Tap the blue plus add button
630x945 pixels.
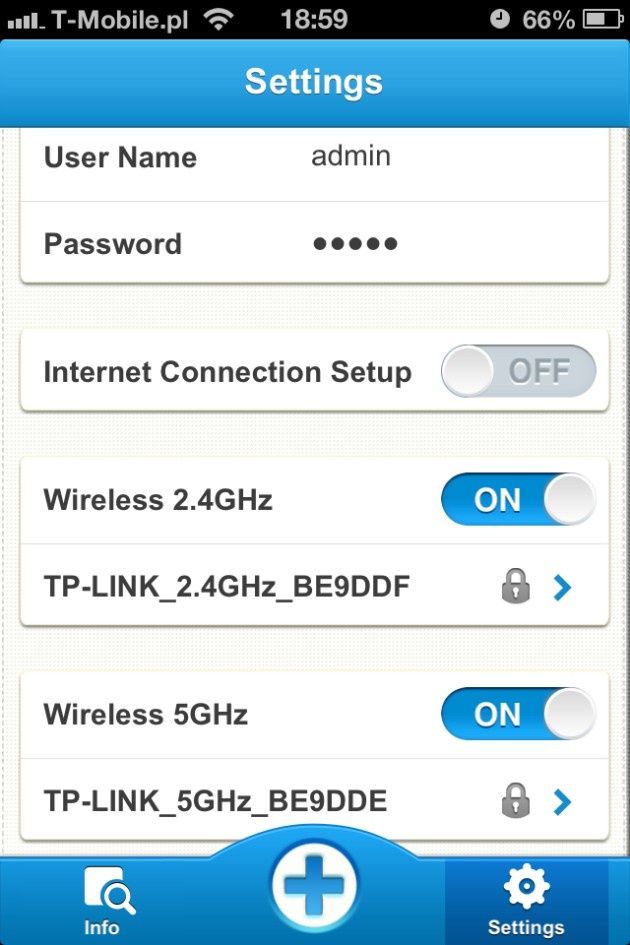coord(314,887)
